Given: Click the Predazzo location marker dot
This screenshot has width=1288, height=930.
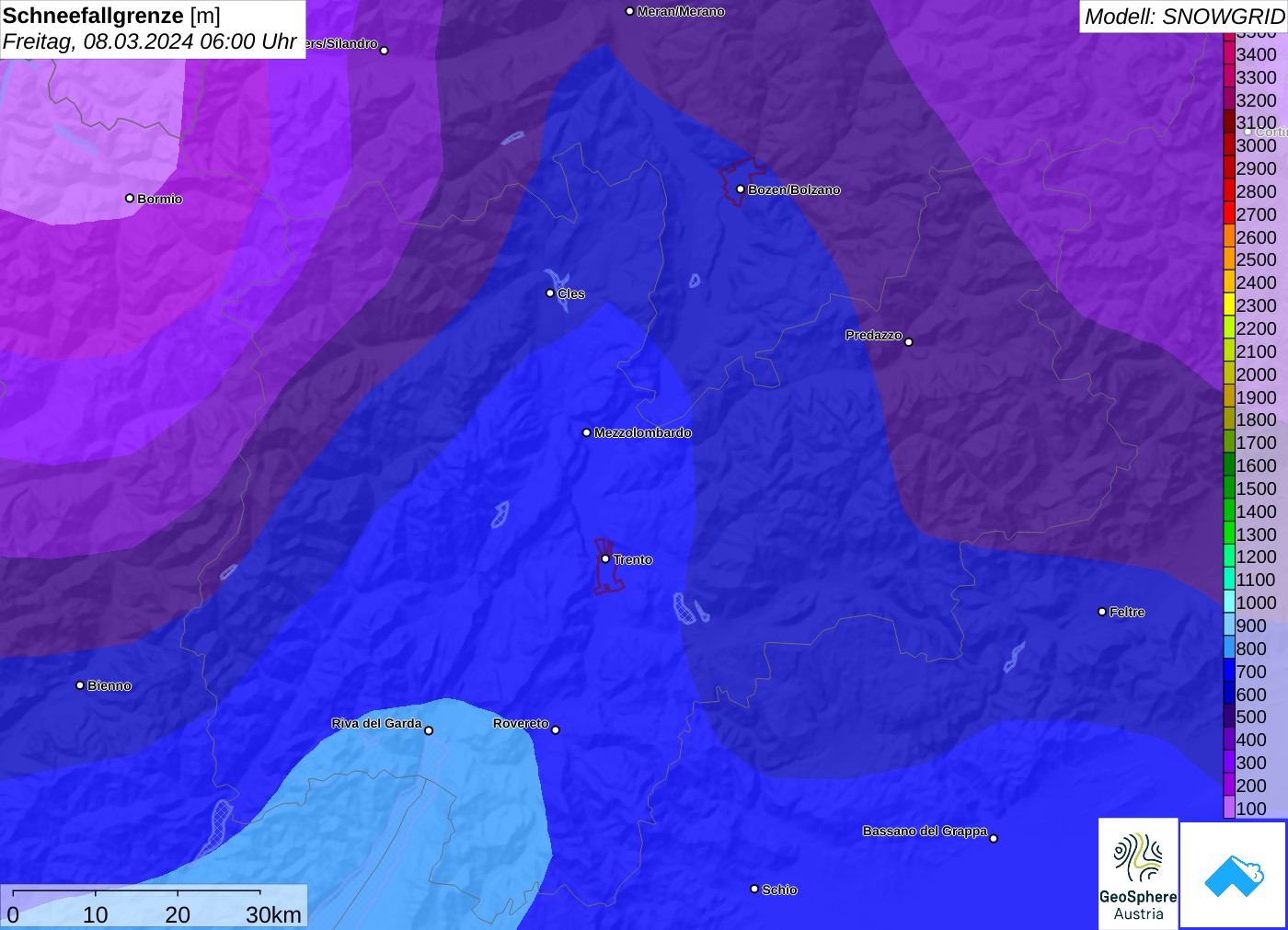Looking at the screenshot, I should [909, 342].
